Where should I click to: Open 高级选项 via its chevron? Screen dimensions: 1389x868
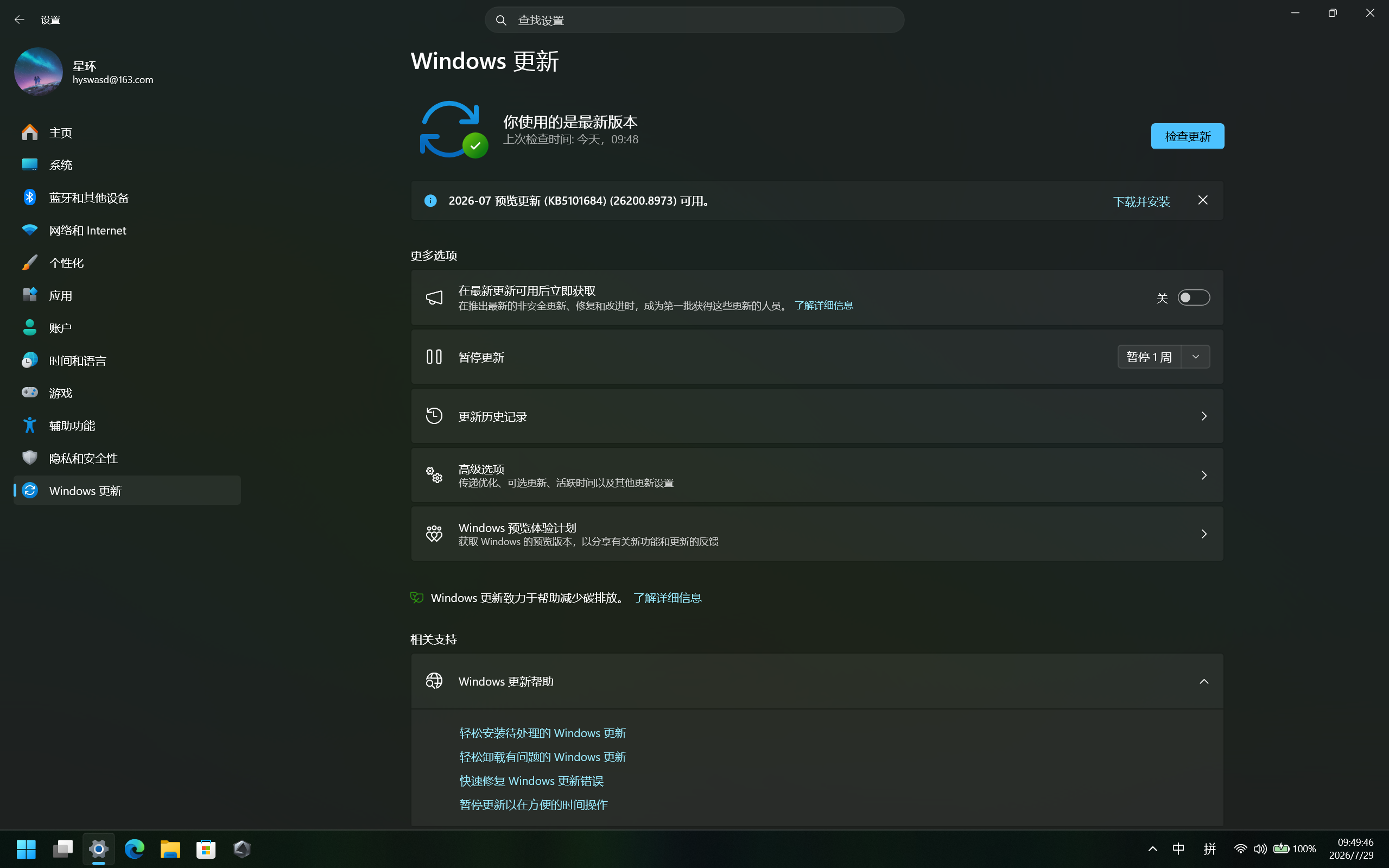(1203, 476)
